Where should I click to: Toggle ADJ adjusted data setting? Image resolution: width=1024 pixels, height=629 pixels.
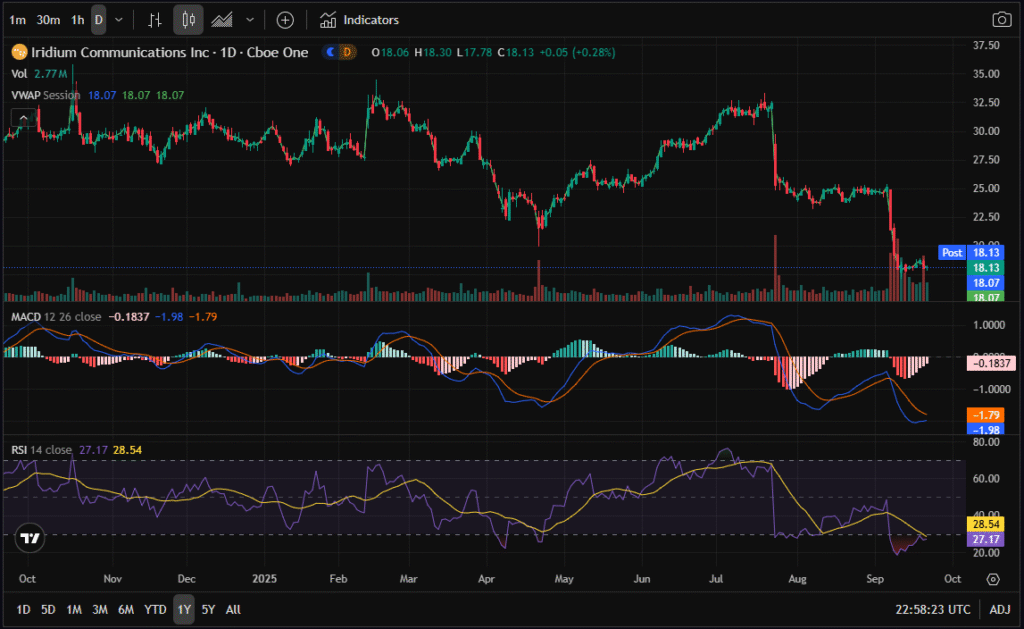point(999,609)
